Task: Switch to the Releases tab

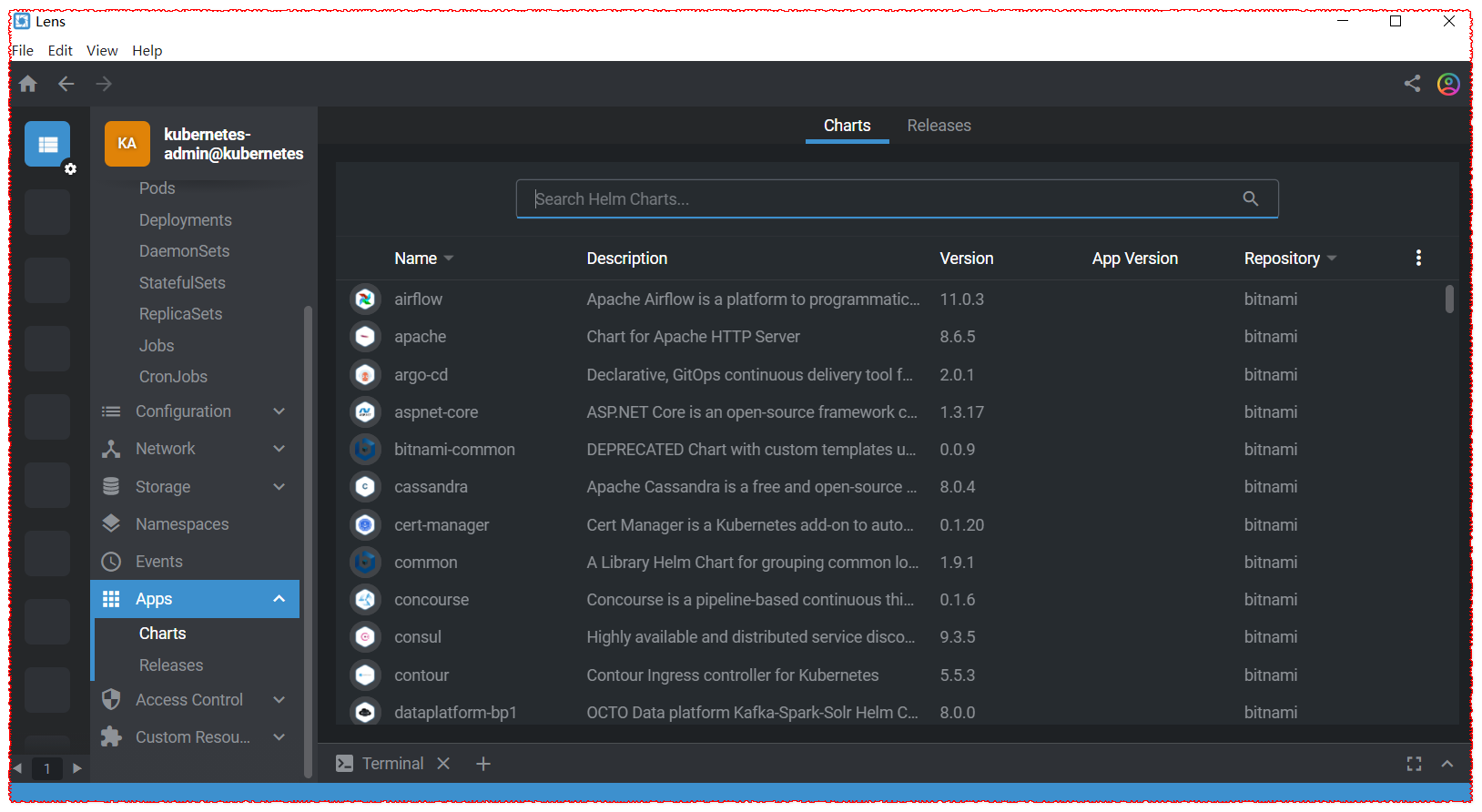Action: [939, 126]
